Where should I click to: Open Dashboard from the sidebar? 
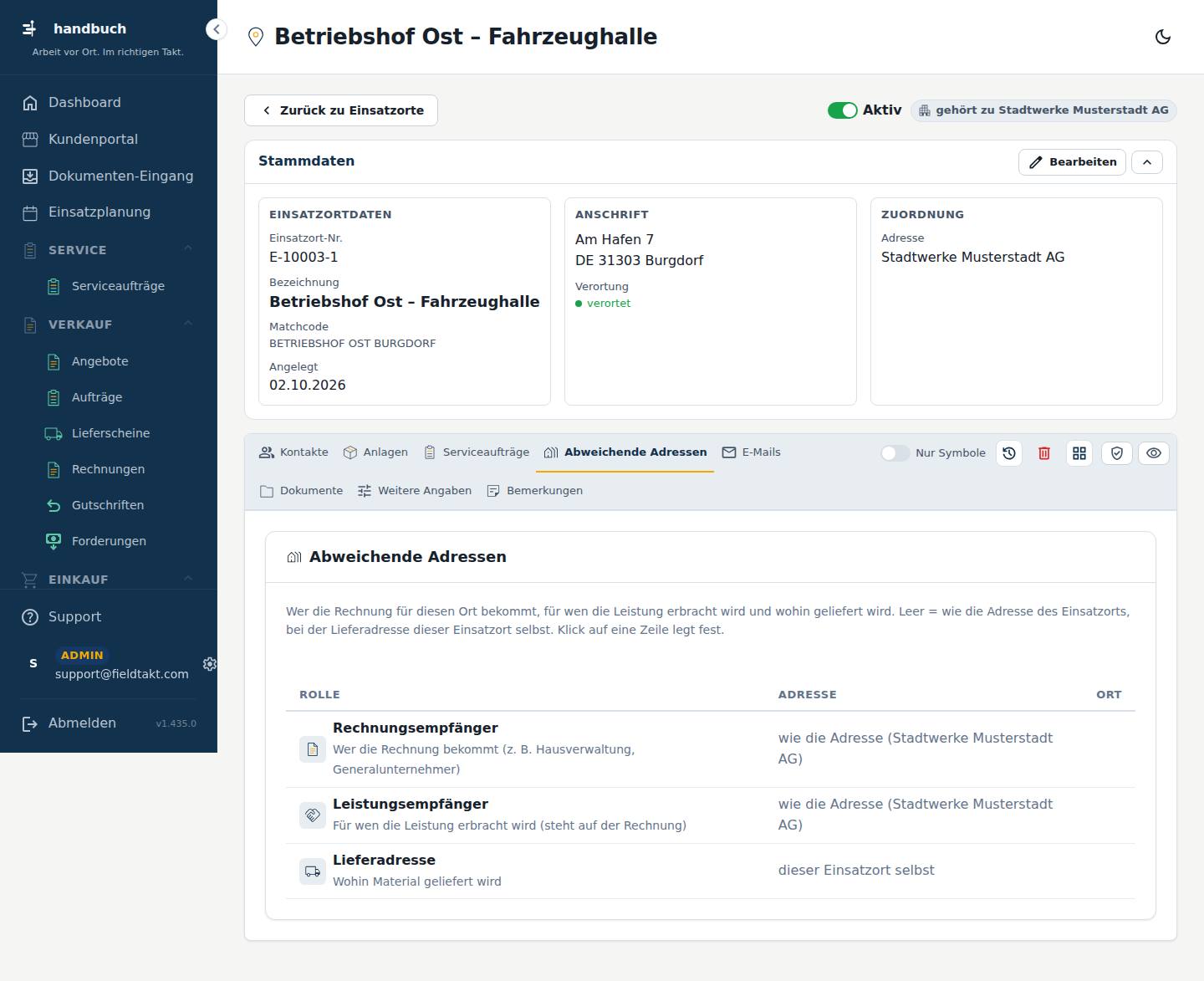(109, 103)
